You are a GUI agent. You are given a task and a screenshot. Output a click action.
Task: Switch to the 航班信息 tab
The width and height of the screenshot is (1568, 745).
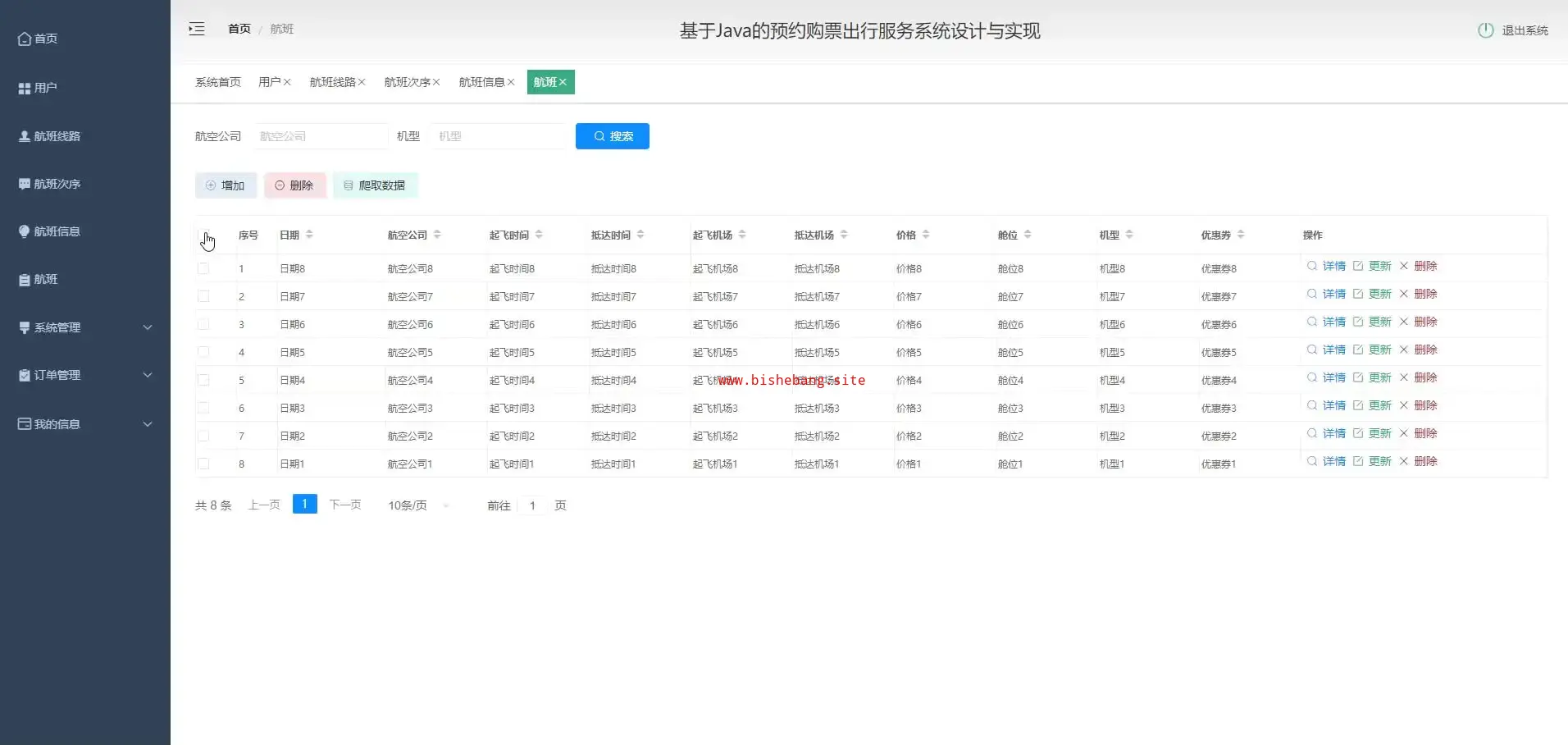tap(481, 82)
